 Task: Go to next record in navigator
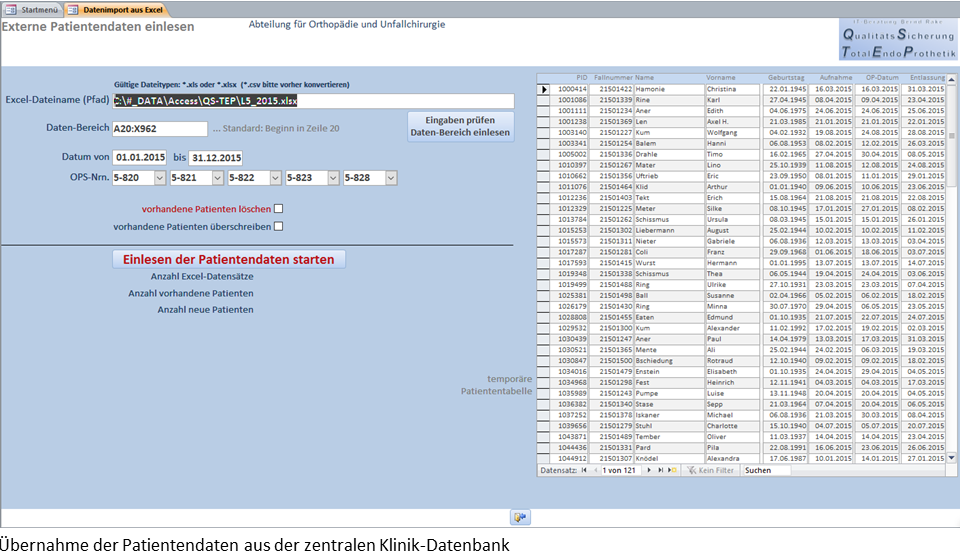[649, 470]
